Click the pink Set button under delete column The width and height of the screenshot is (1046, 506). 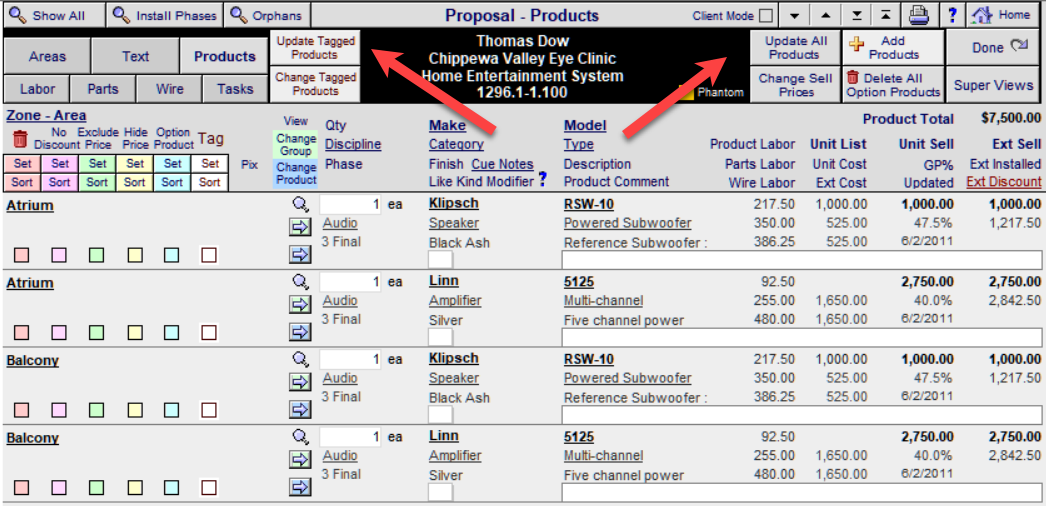22,163
